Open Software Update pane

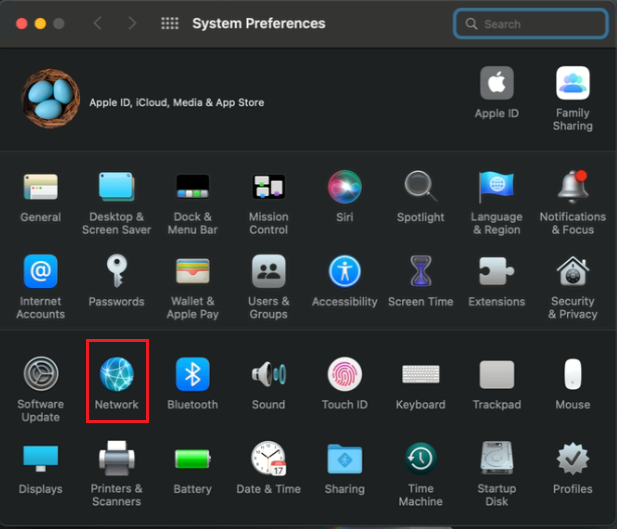click(40, 376)
